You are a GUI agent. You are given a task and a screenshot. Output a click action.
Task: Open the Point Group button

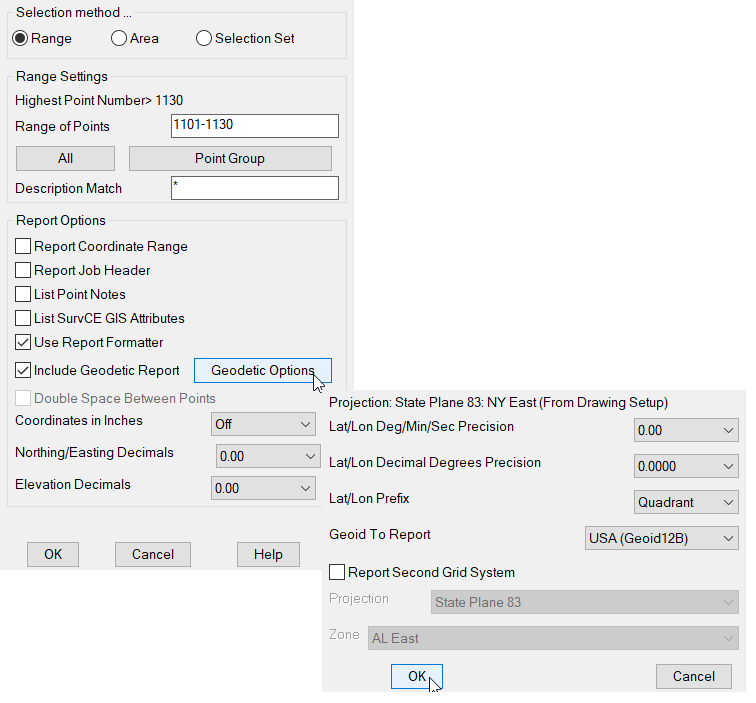230,158
